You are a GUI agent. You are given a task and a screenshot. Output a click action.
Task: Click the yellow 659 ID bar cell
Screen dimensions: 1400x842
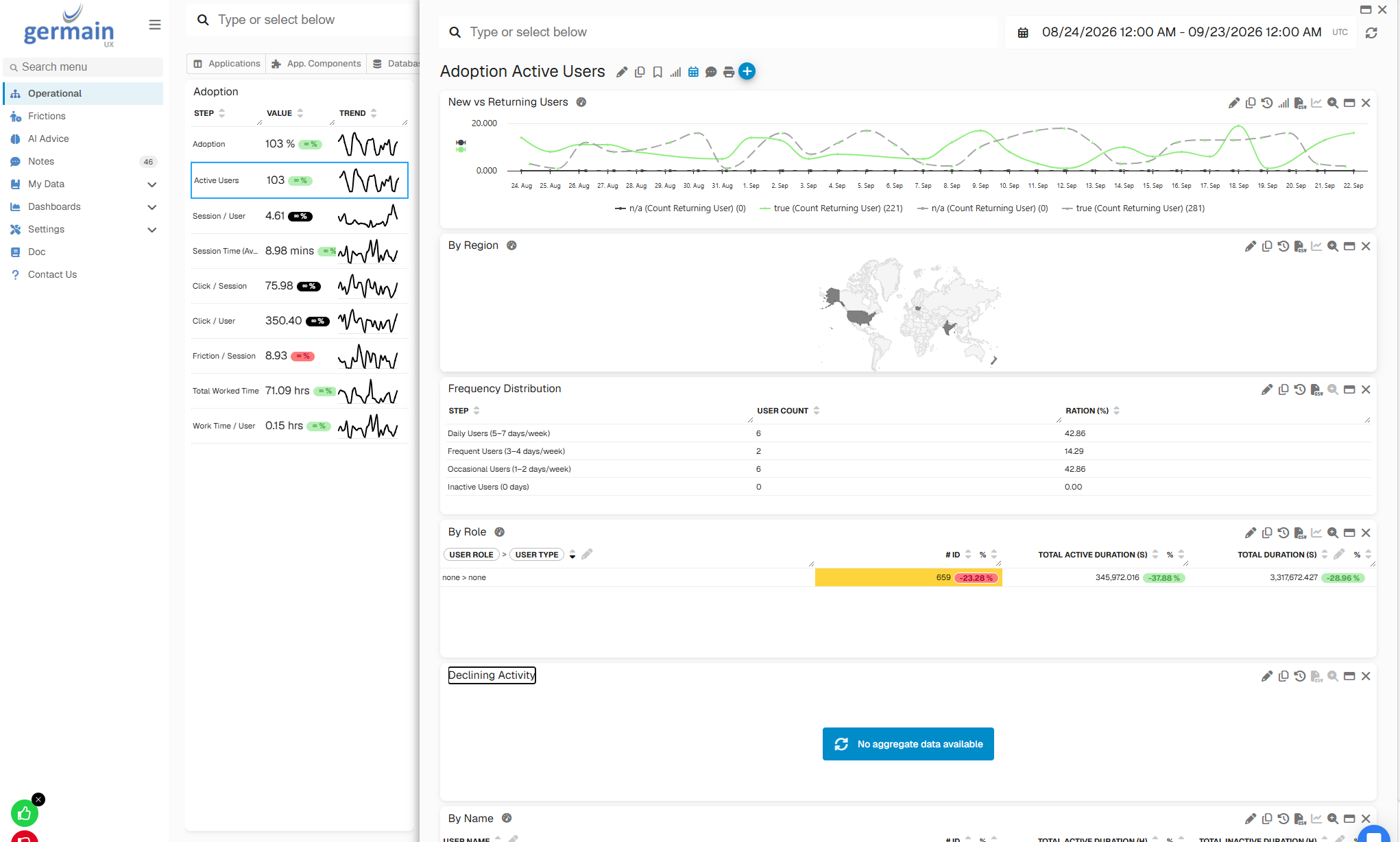pyautogui.click(x=908, y=577)
